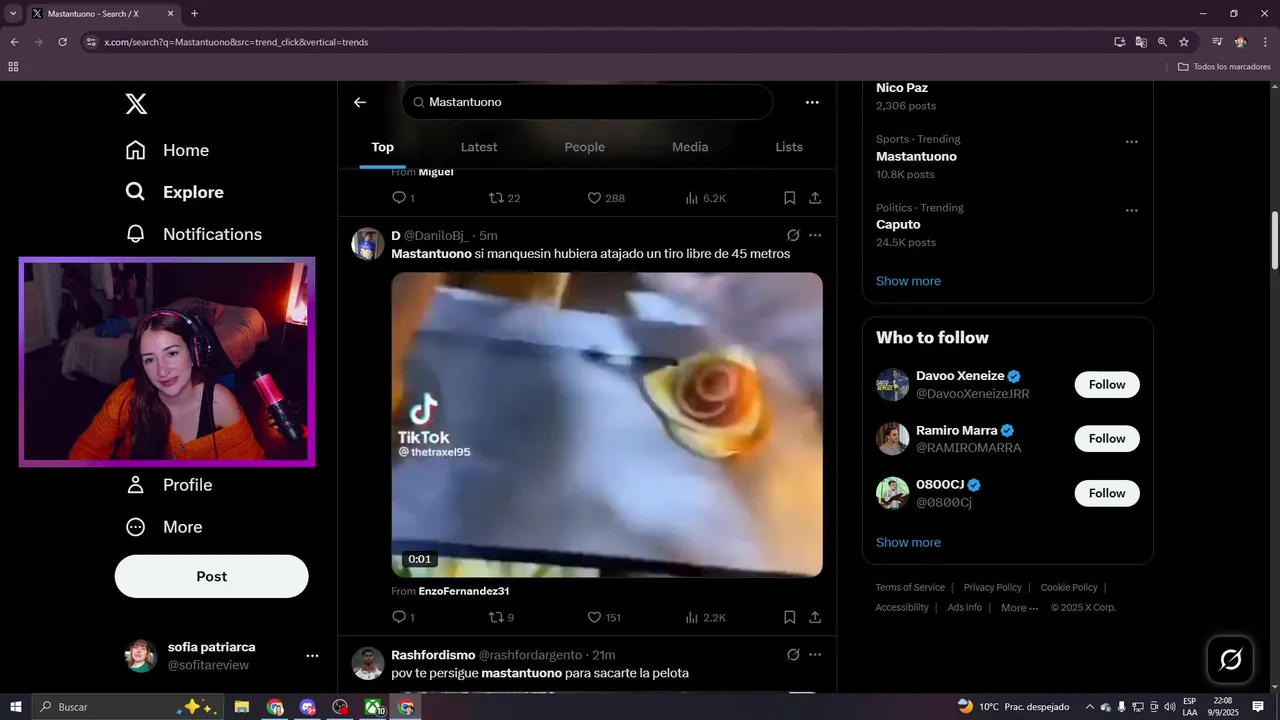Open Rashfordismo profile avatar
1280x720 pixels.
click(x=368, y=664)
